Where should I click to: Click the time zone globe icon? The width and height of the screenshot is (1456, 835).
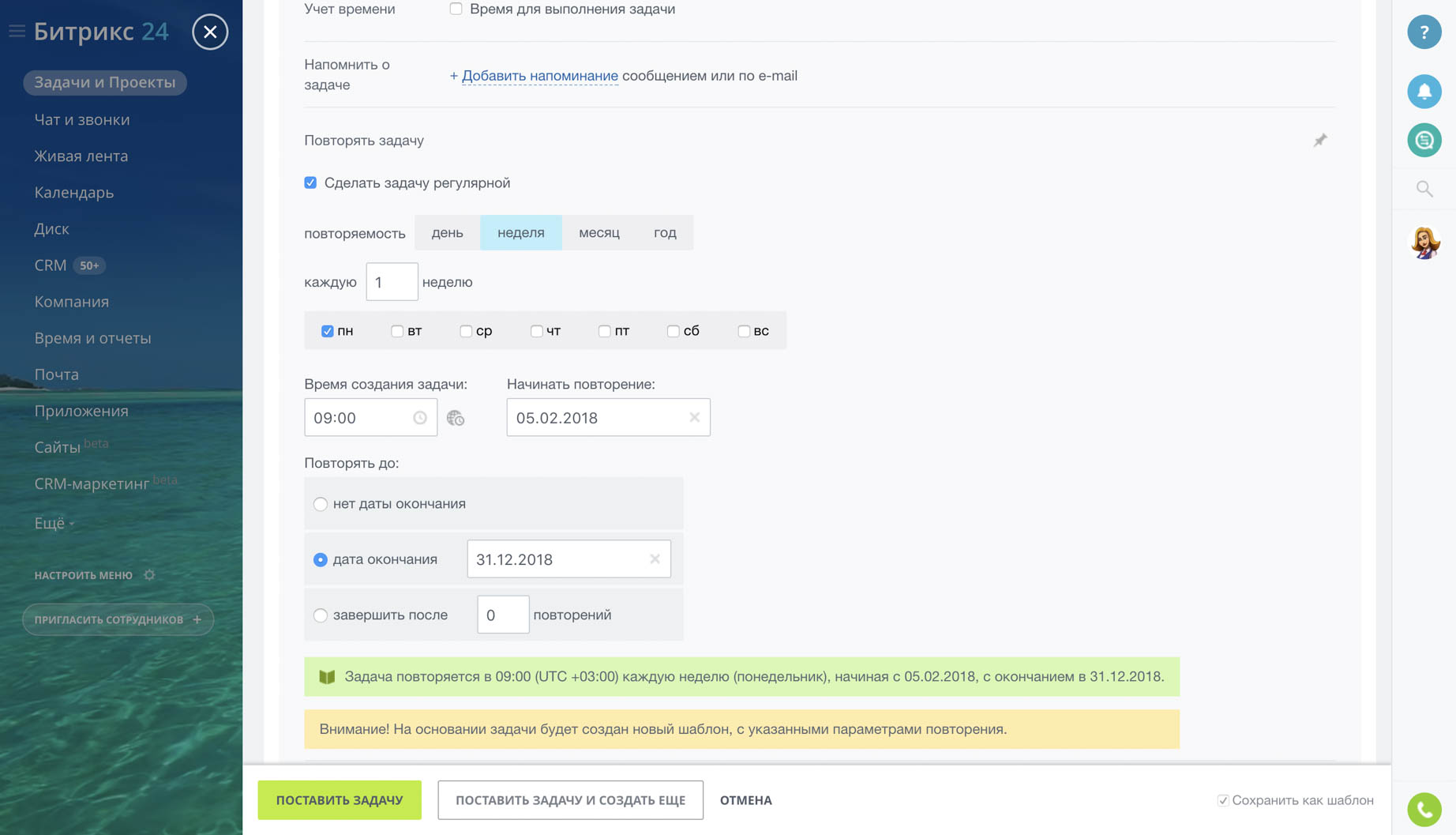click(456, 418)
